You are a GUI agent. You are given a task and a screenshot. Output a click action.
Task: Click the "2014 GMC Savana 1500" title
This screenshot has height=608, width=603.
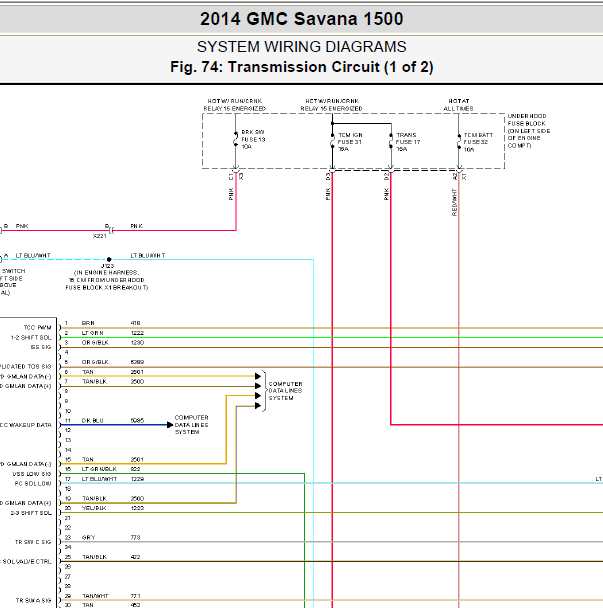(301, 19)
